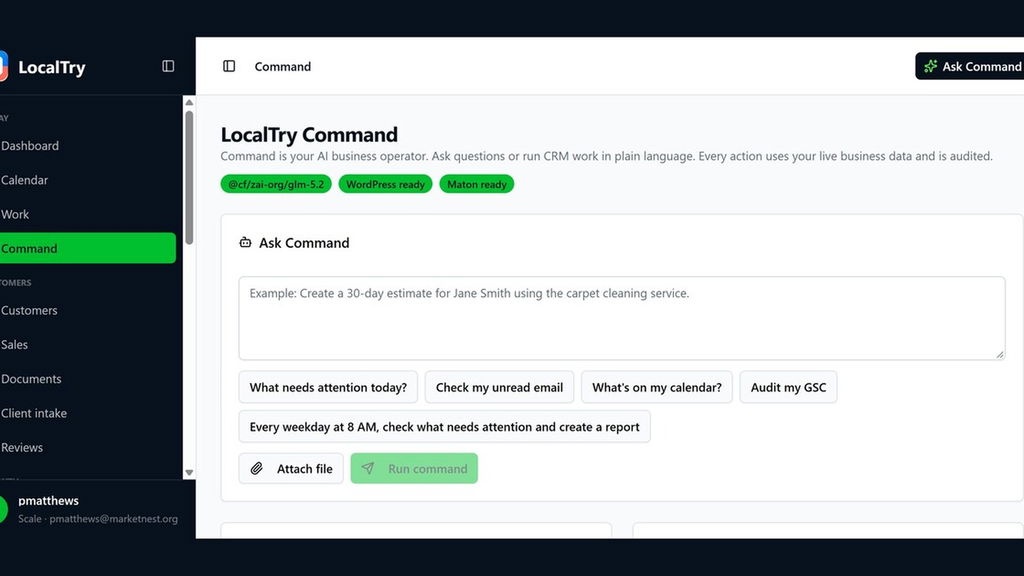This screenshot has height=576, width=1024.
Task: Click the LocalTry logo icon
Action: (3, 66)
